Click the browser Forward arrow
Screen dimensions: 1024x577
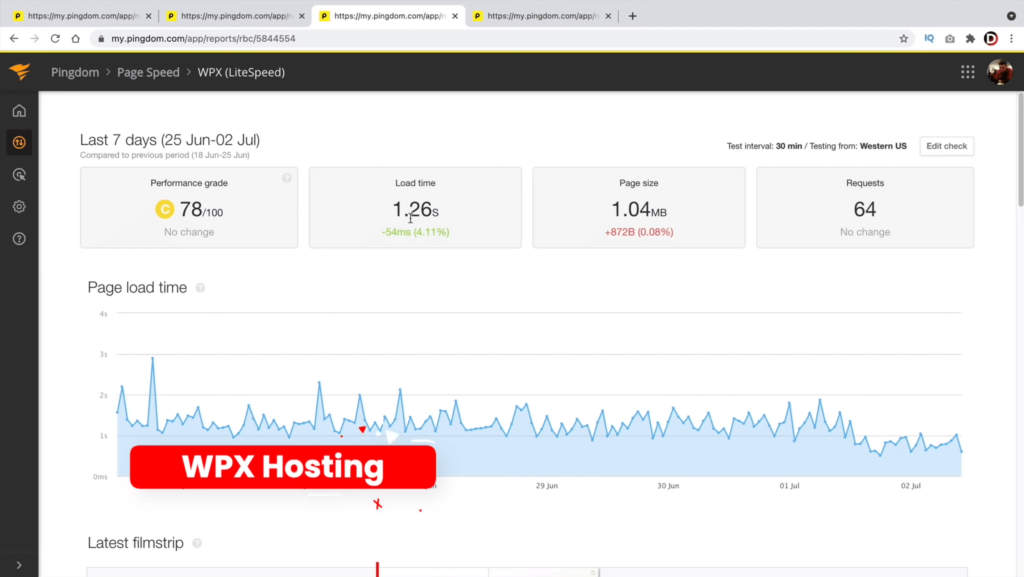35,39
